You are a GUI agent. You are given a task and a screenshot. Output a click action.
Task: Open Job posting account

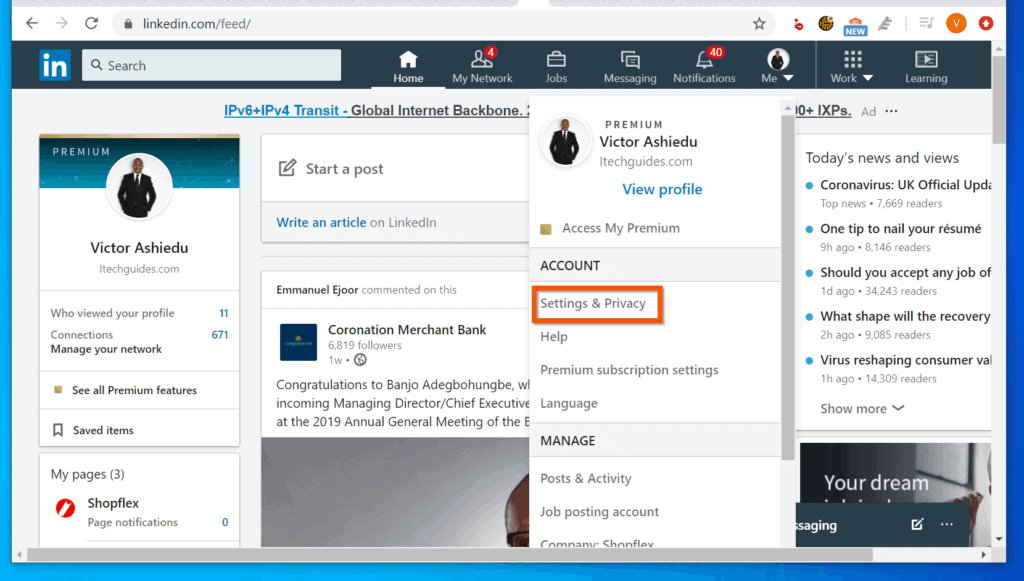click(x=600, y=512)
